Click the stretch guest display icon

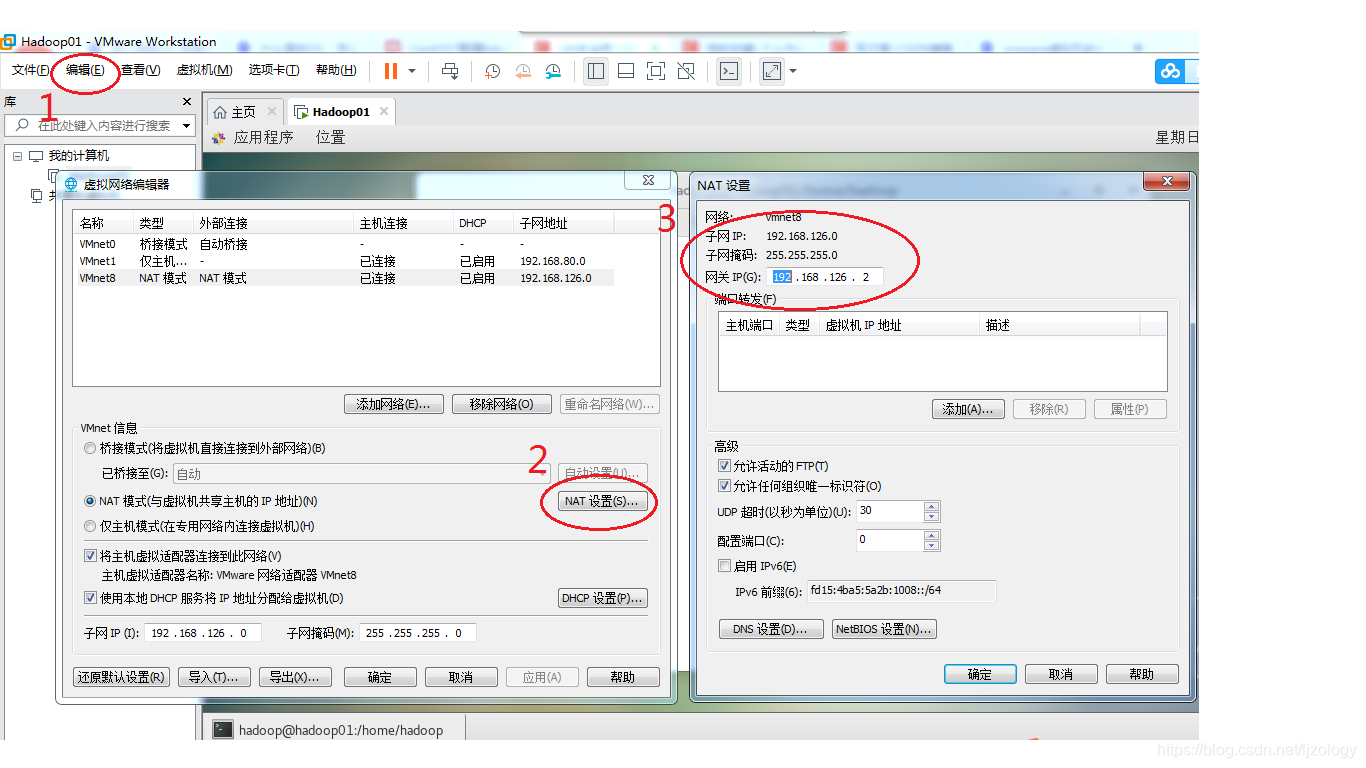point(772,71)
